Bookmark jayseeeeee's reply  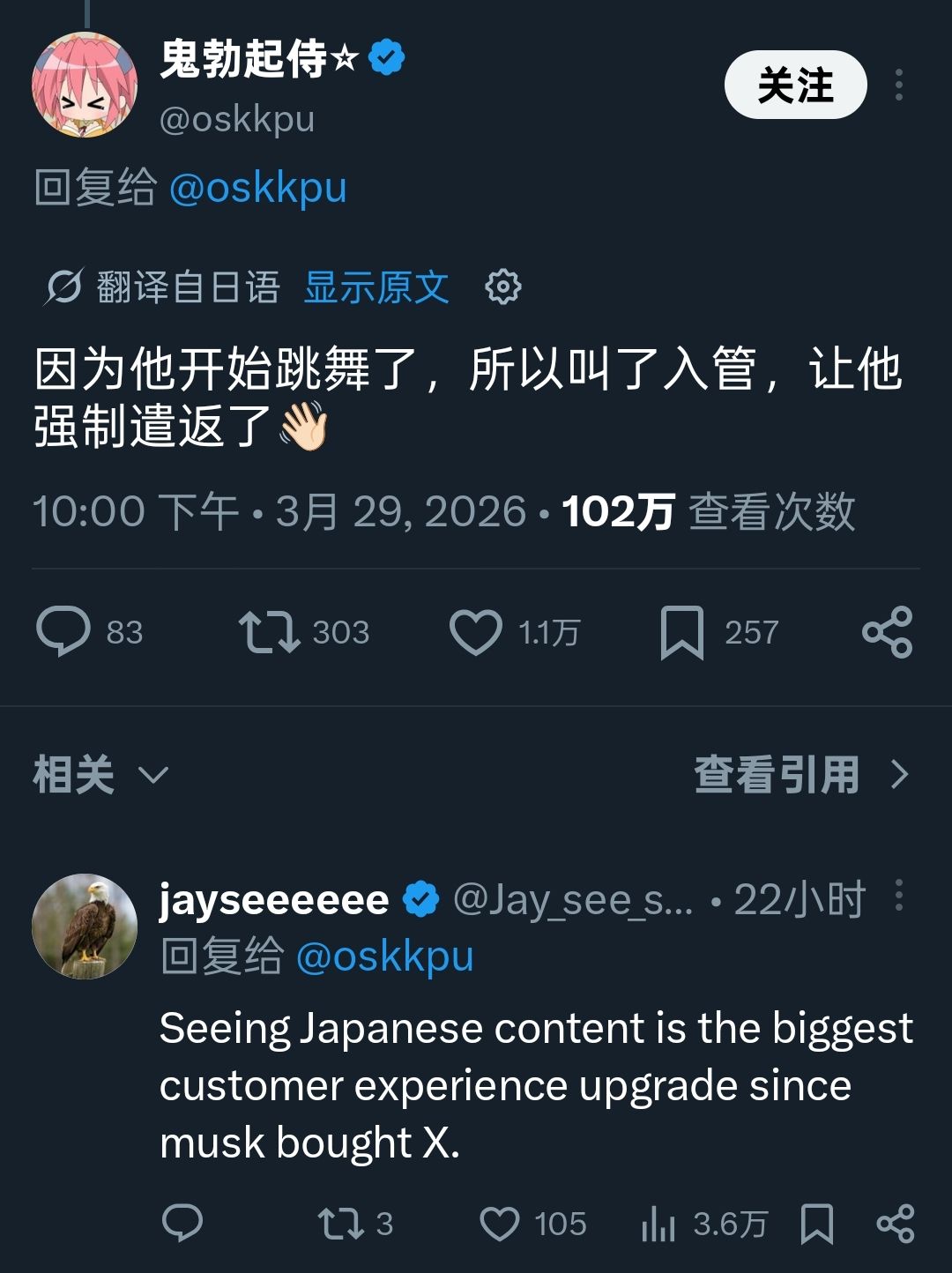coord(816,1224)
